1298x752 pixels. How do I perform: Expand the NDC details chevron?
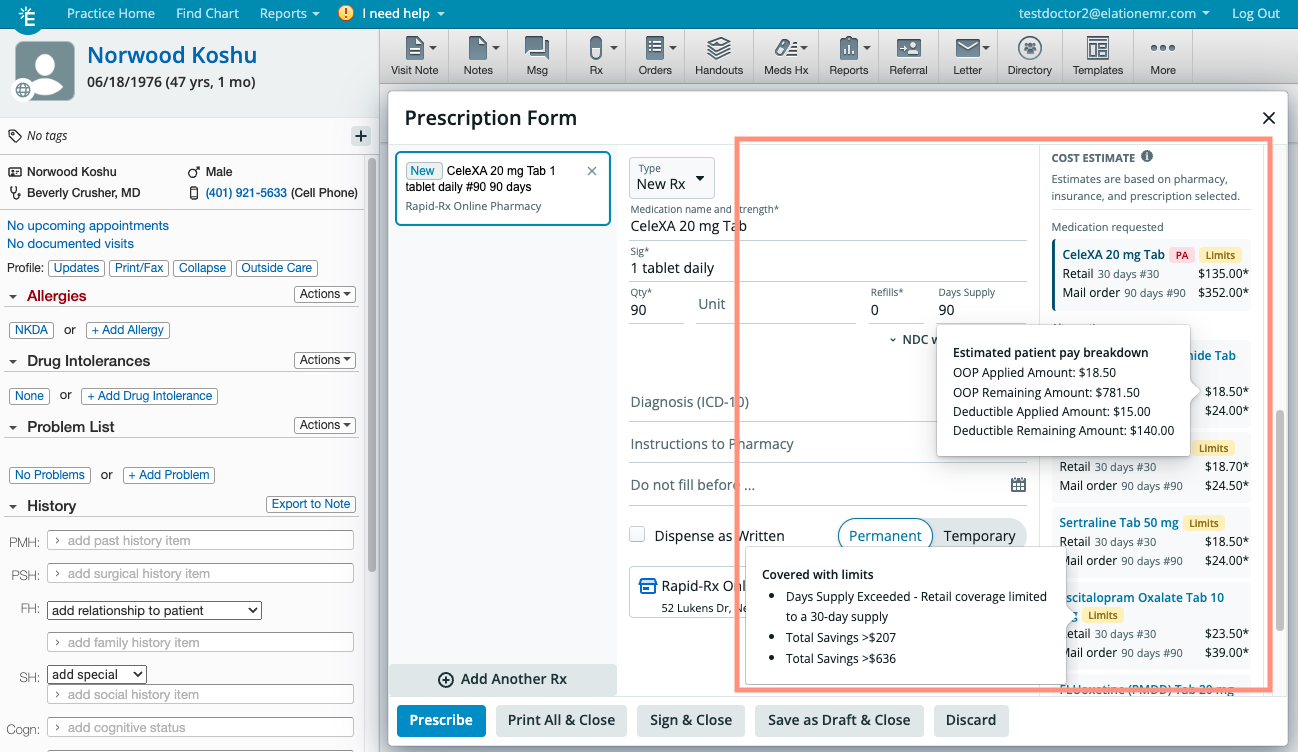coord(893,339)
